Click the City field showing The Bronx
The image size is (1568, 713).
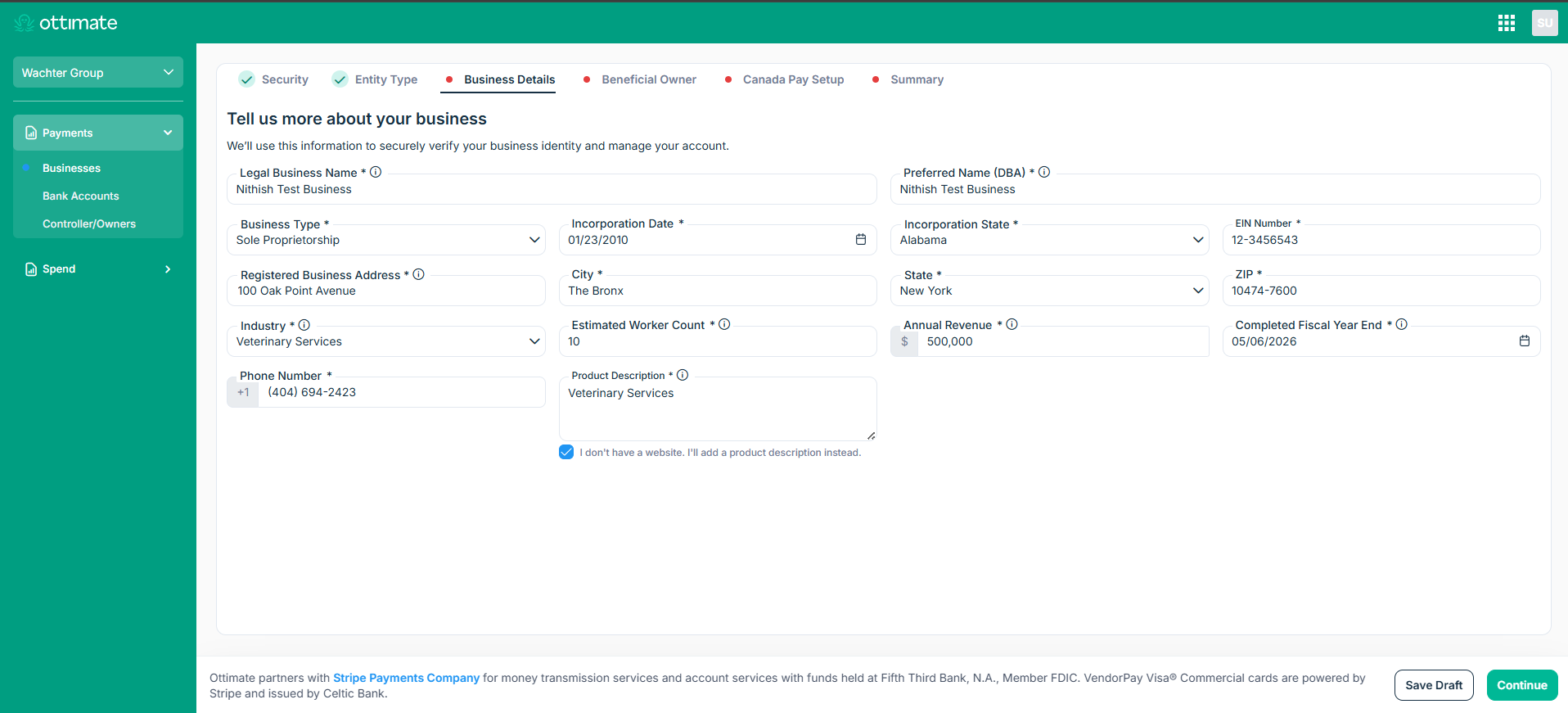click(x=718, y=291)
